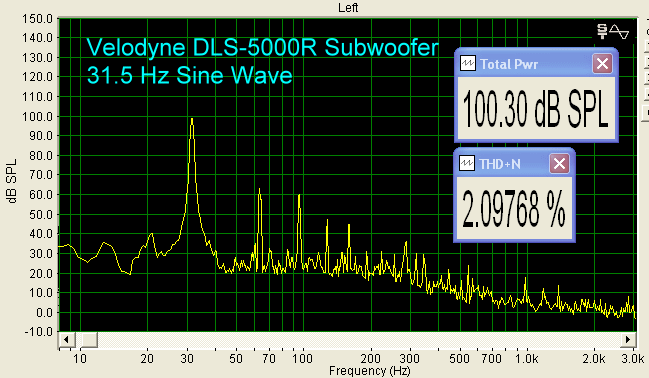Click the 100.30 dB SPL reading
Image resolution: width=649 pixels, height=378 pixels.
click(536, 108)
